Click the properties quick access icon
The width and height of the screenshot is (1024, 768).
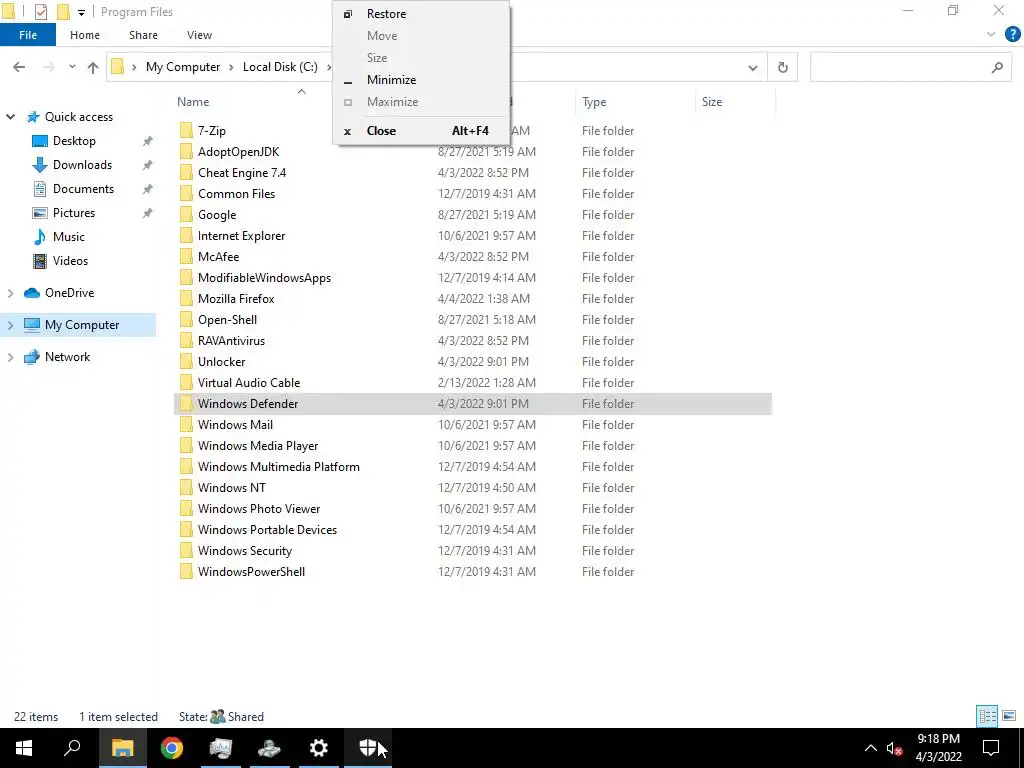click(40, 12)
